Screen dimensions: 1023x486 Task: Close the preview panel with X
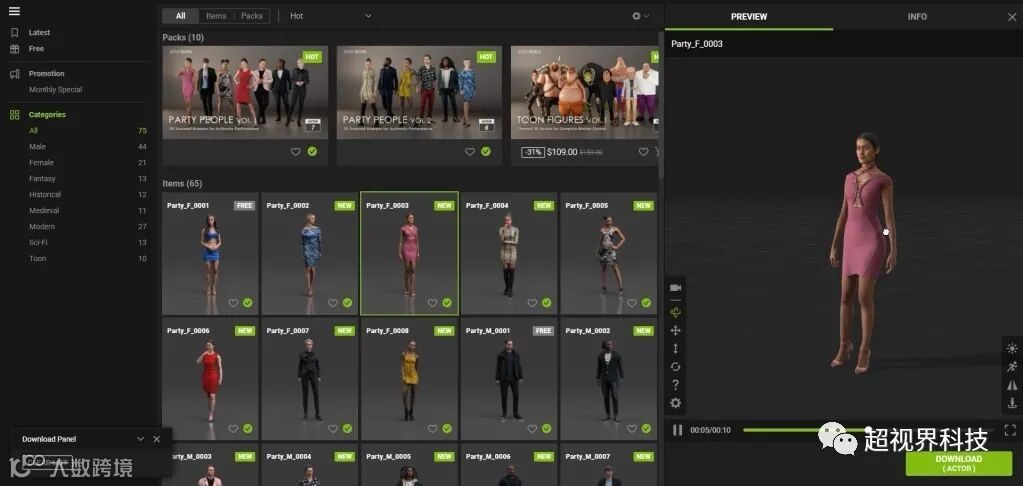[x=1012, y=17]
